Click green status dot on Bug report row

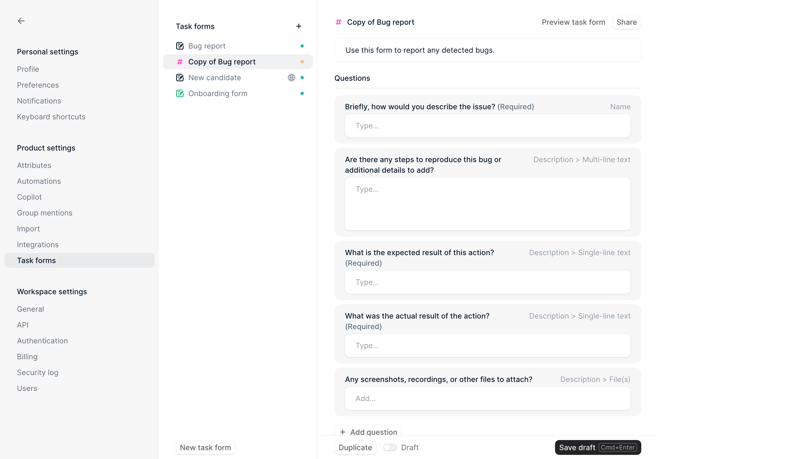[x=302, y=46]
